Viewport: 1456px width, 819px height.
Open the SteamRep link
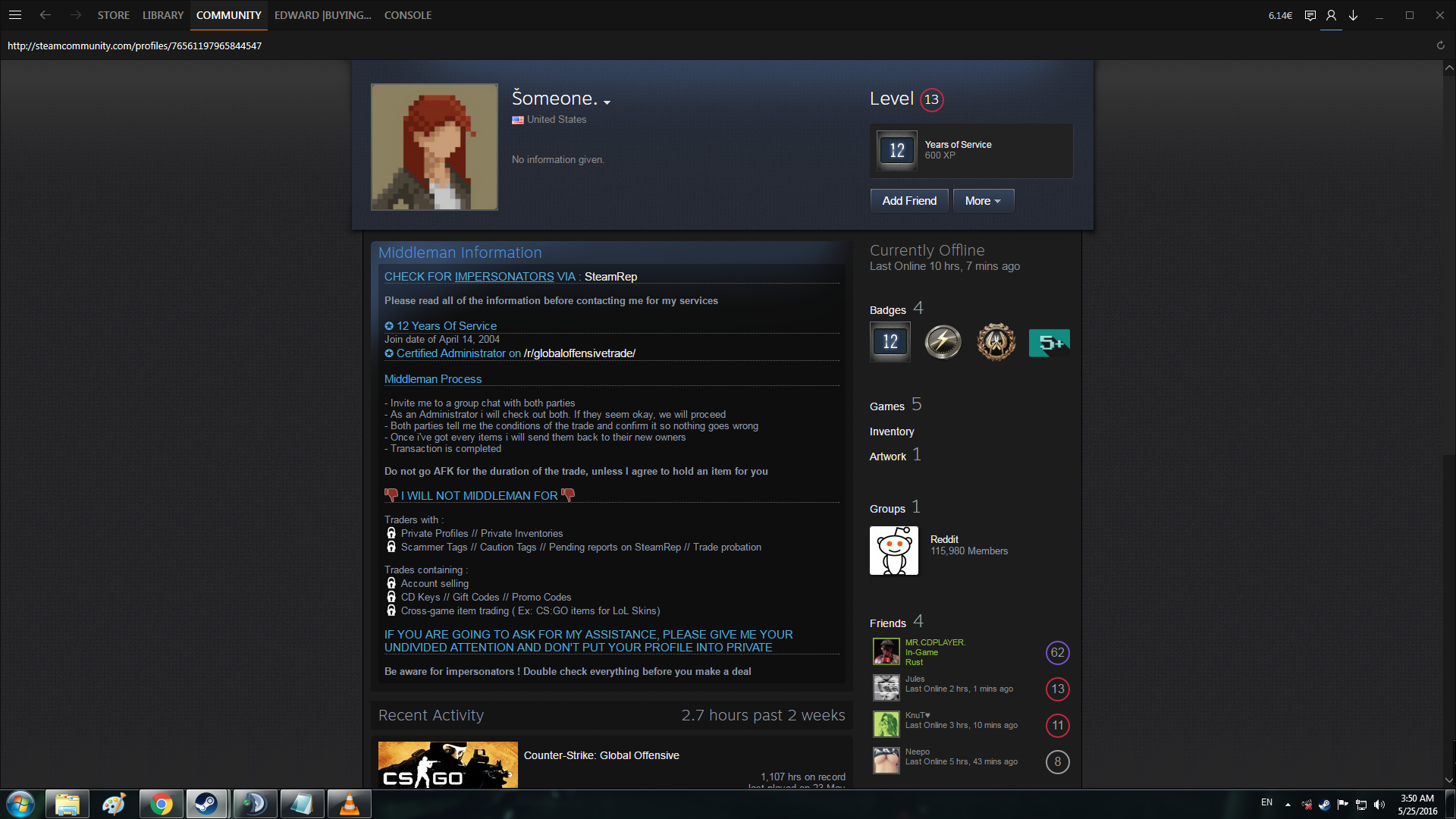coord(610,277)
